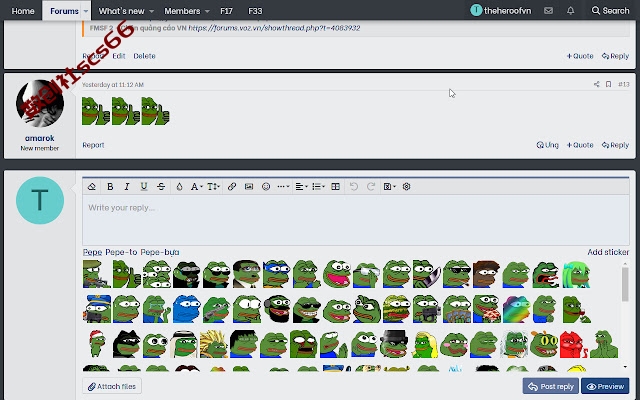The height and width of the screenshot is (400, 640).
Task: Expand the What's new dropdown arrow
Action: tap(151, 11)
